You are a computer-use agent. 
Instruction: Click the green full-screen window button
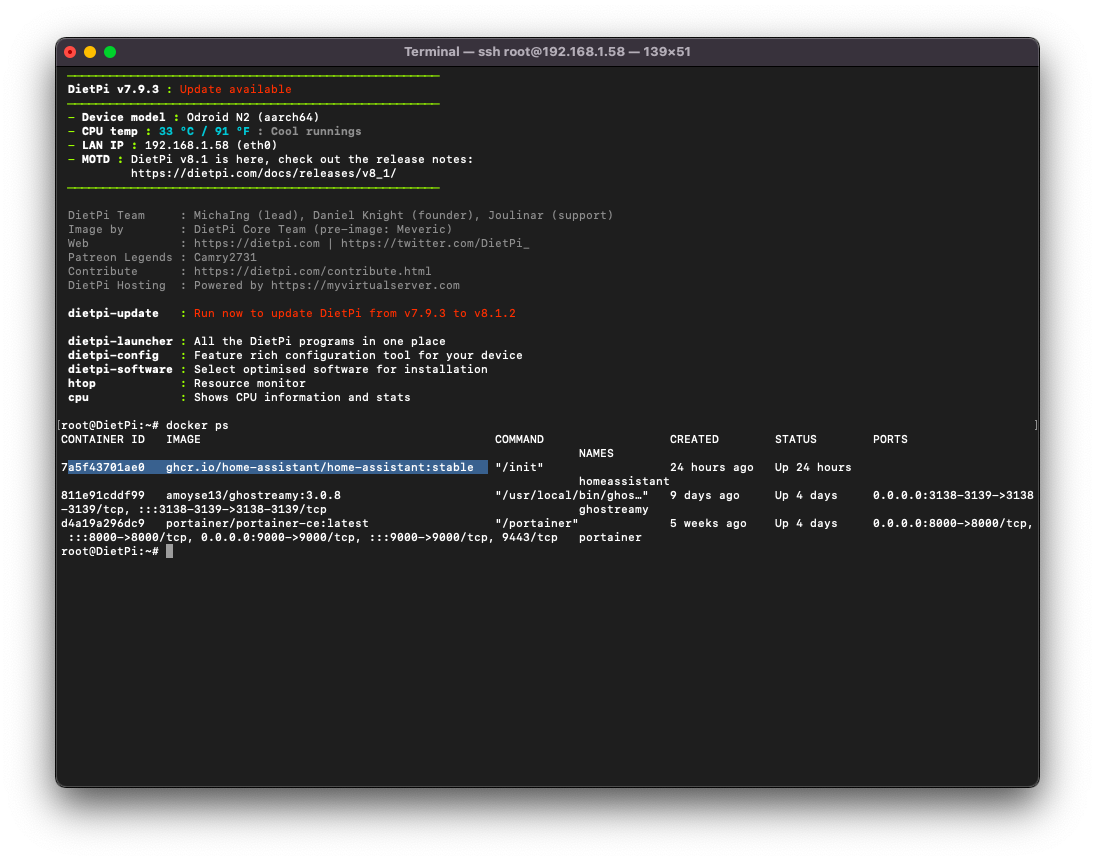(x=110, y=52)
